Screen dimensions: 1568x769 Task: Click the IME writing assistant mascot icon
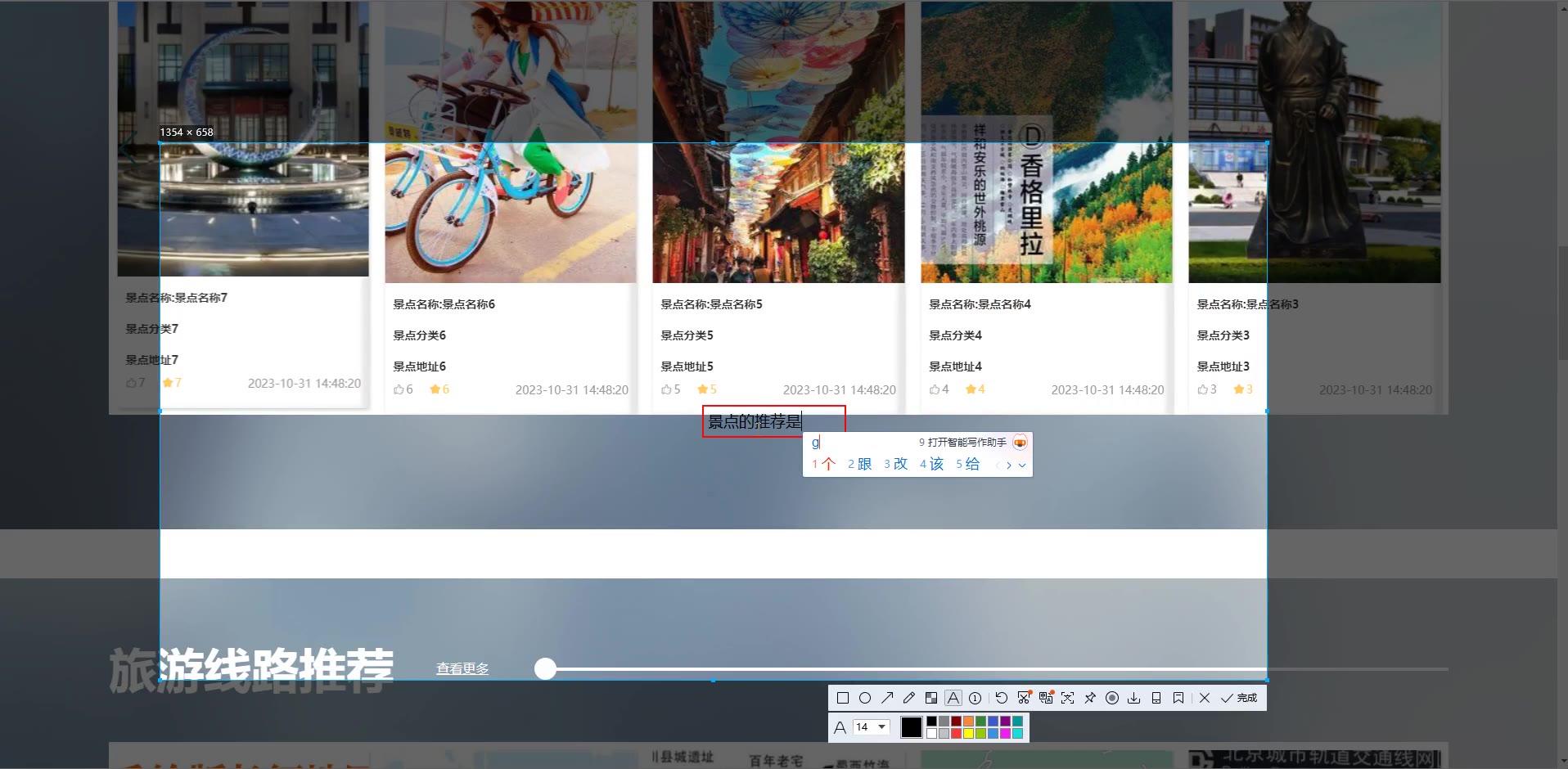[1020, 443]
